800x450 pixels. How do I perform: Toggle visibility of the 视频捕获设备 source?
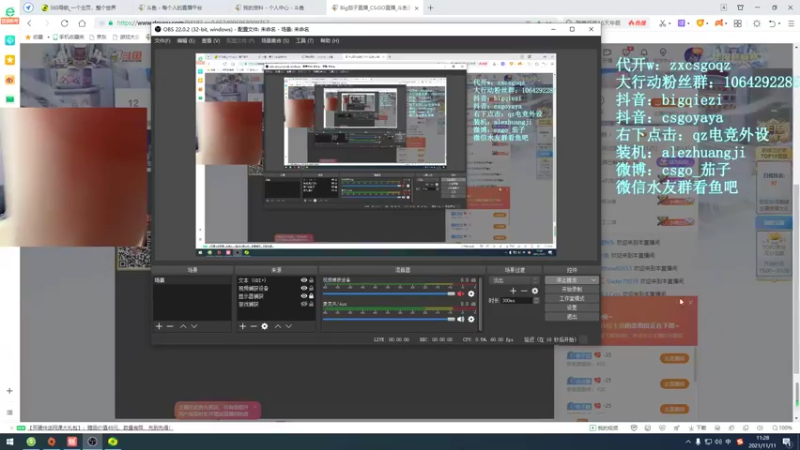click(x=304, y=288)
